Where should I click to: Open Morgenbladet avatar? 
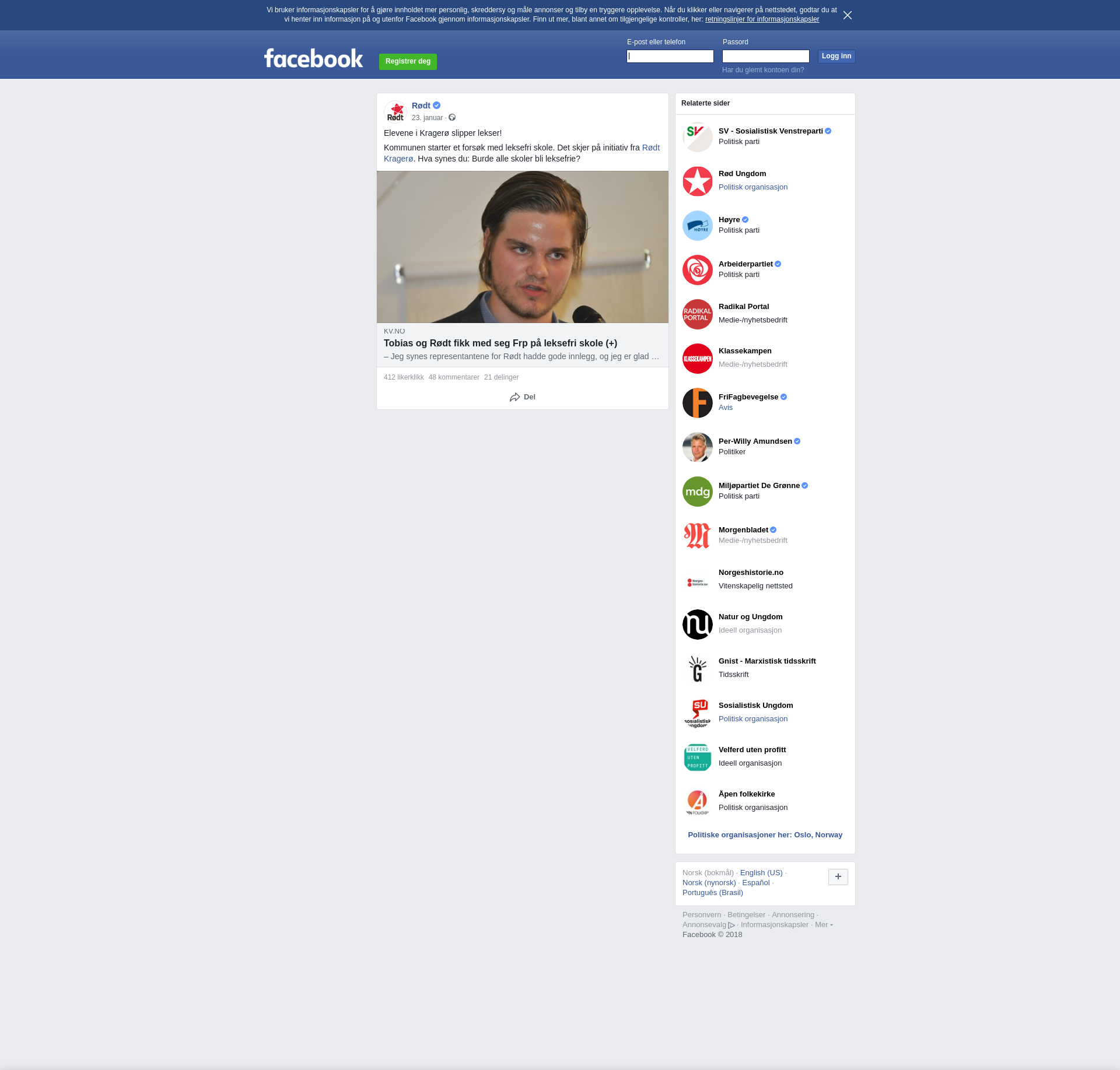(x=698, y=536)
